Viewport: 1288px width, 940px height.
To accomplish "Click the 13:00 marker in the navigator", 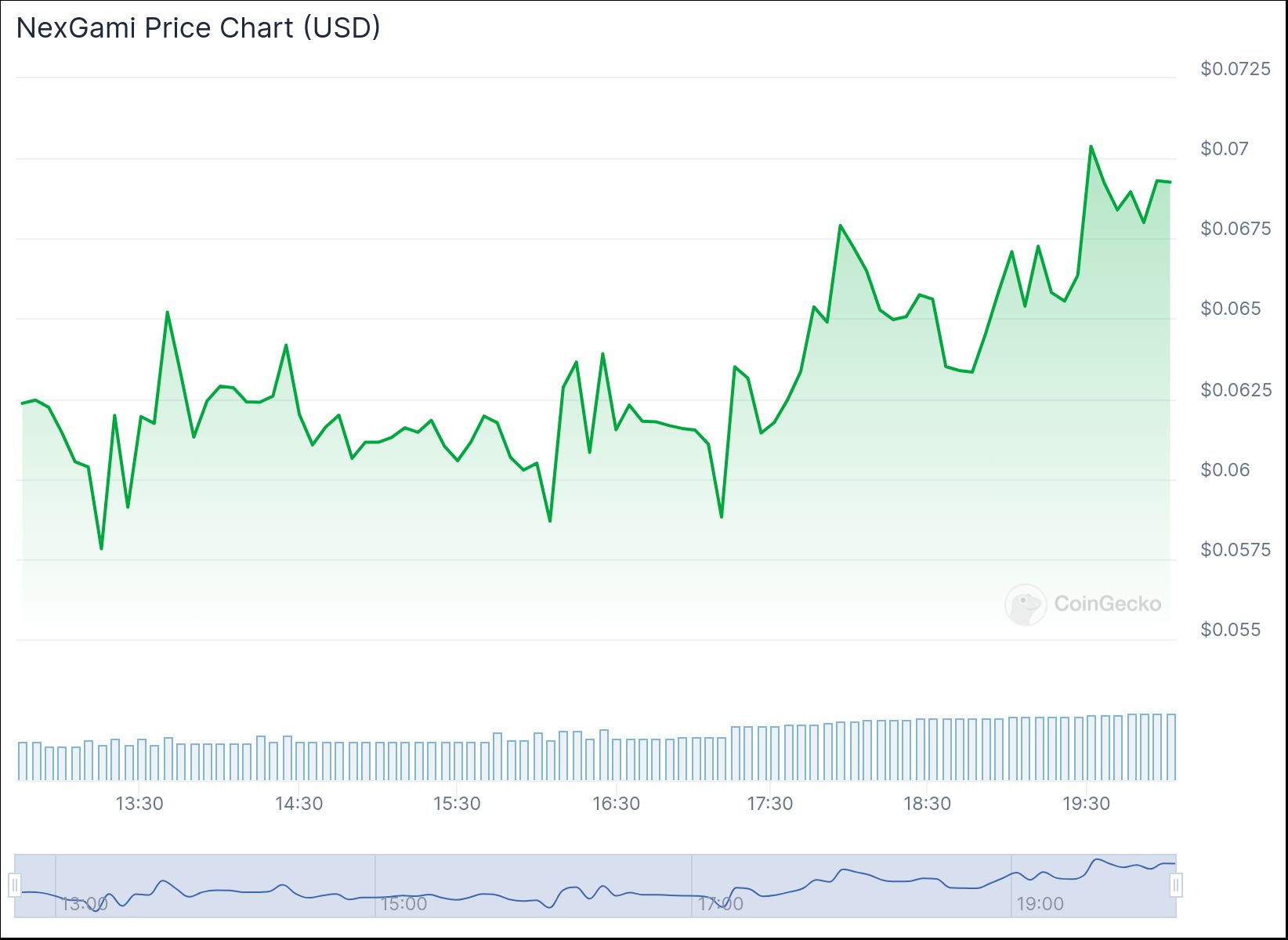I will (85, 904).
